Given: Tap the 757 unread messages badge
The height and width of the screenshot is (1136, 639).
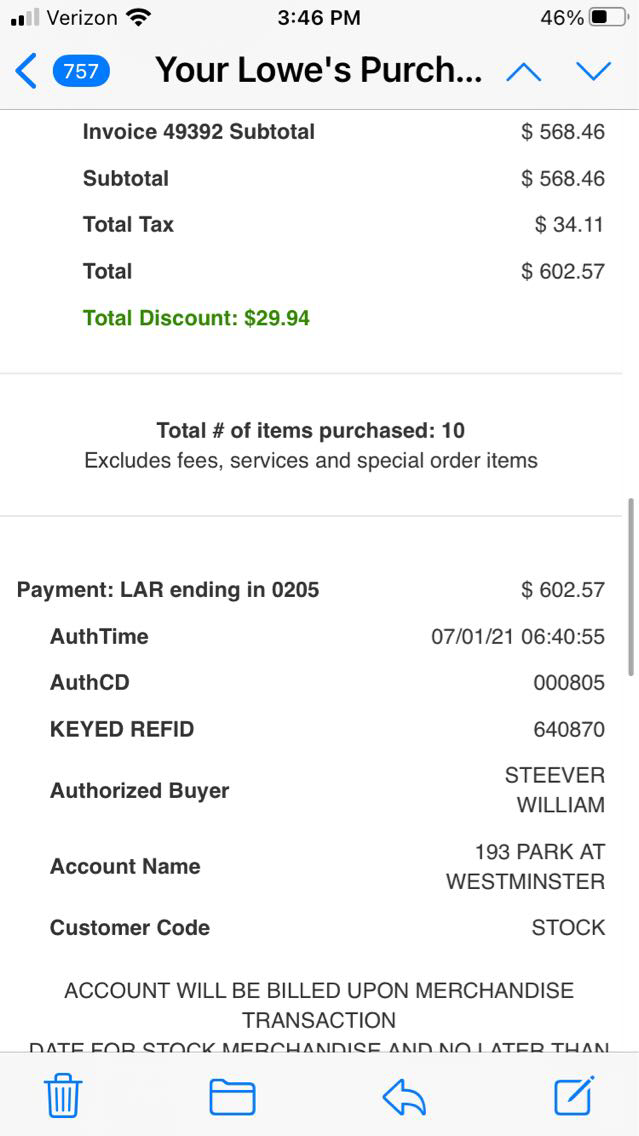Looking at the screenshot, I should pyautogui.click(x=81, y=71).
